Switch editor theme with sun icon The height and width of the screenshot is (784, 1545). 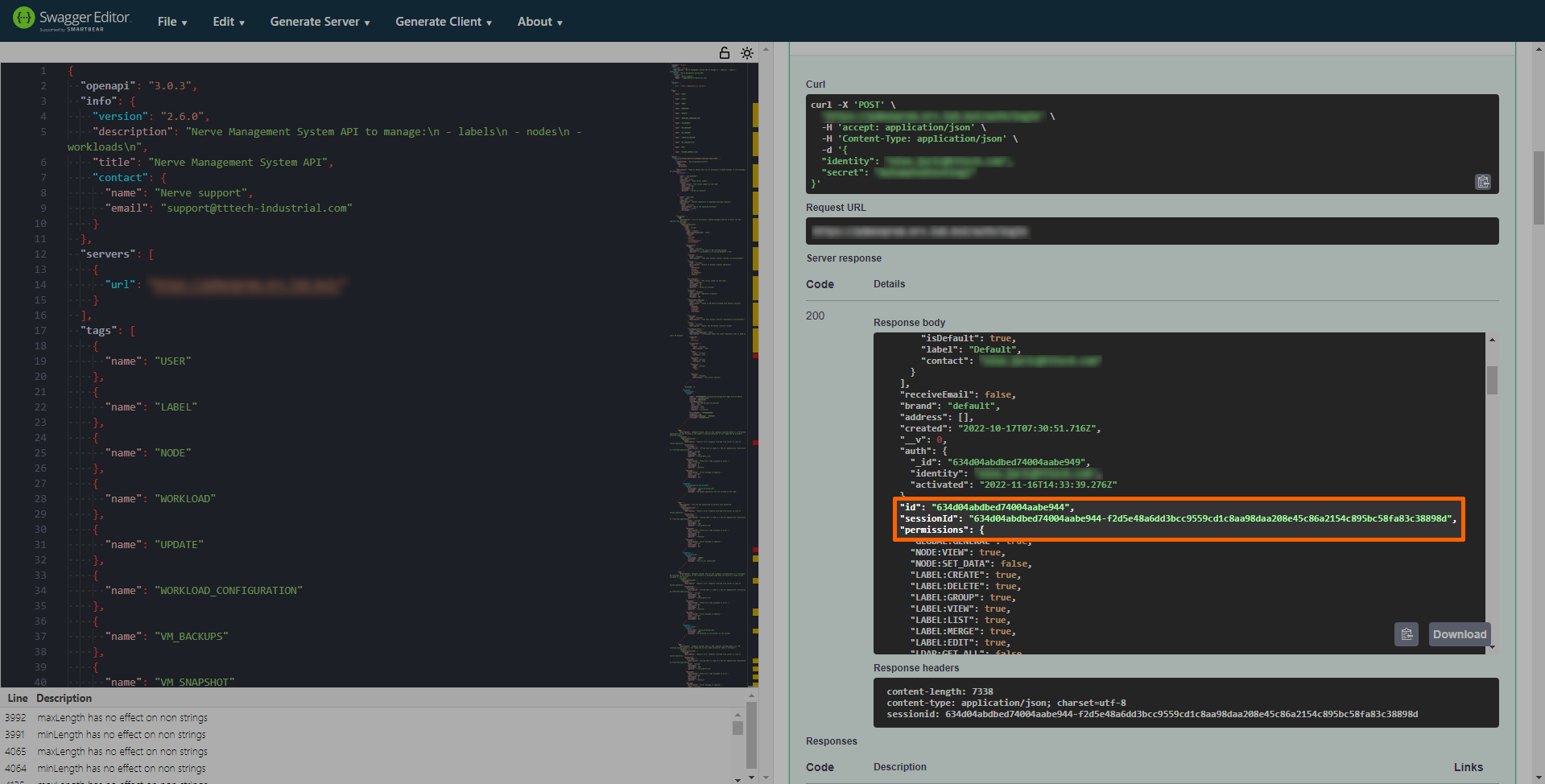point(747,53)
